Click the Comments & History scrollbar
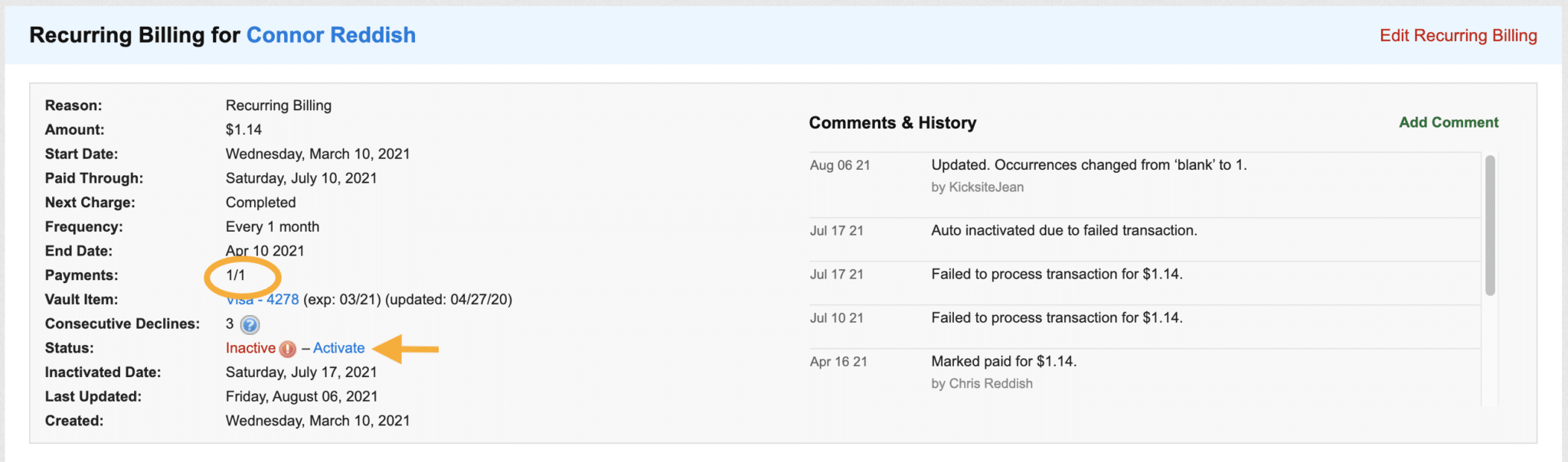This screenshot has height=462, width=1568. (x=1489, y=225)
